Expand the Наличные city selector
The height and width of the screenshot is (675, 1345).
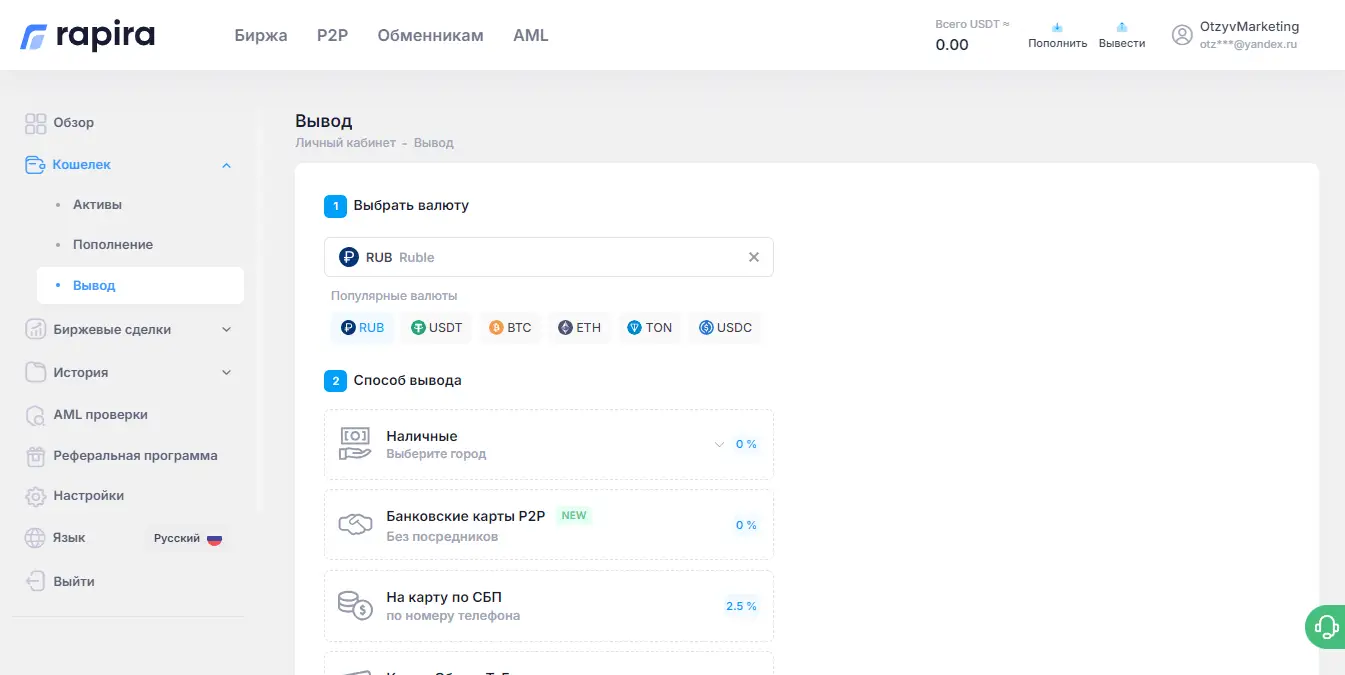[719, 443]
